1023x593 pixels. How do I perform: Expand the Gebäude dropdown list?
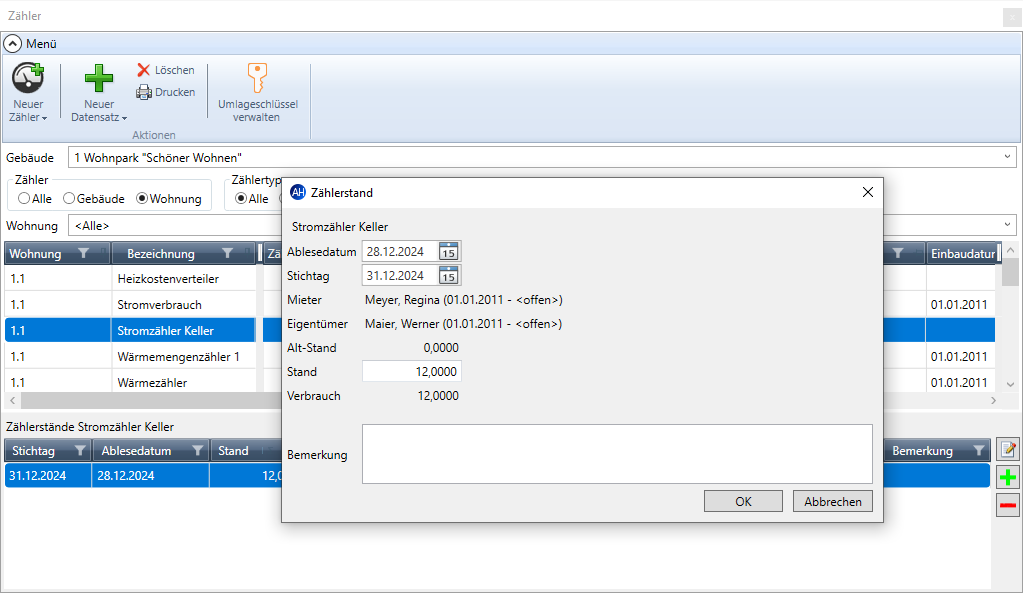(x=1006, y=158)
